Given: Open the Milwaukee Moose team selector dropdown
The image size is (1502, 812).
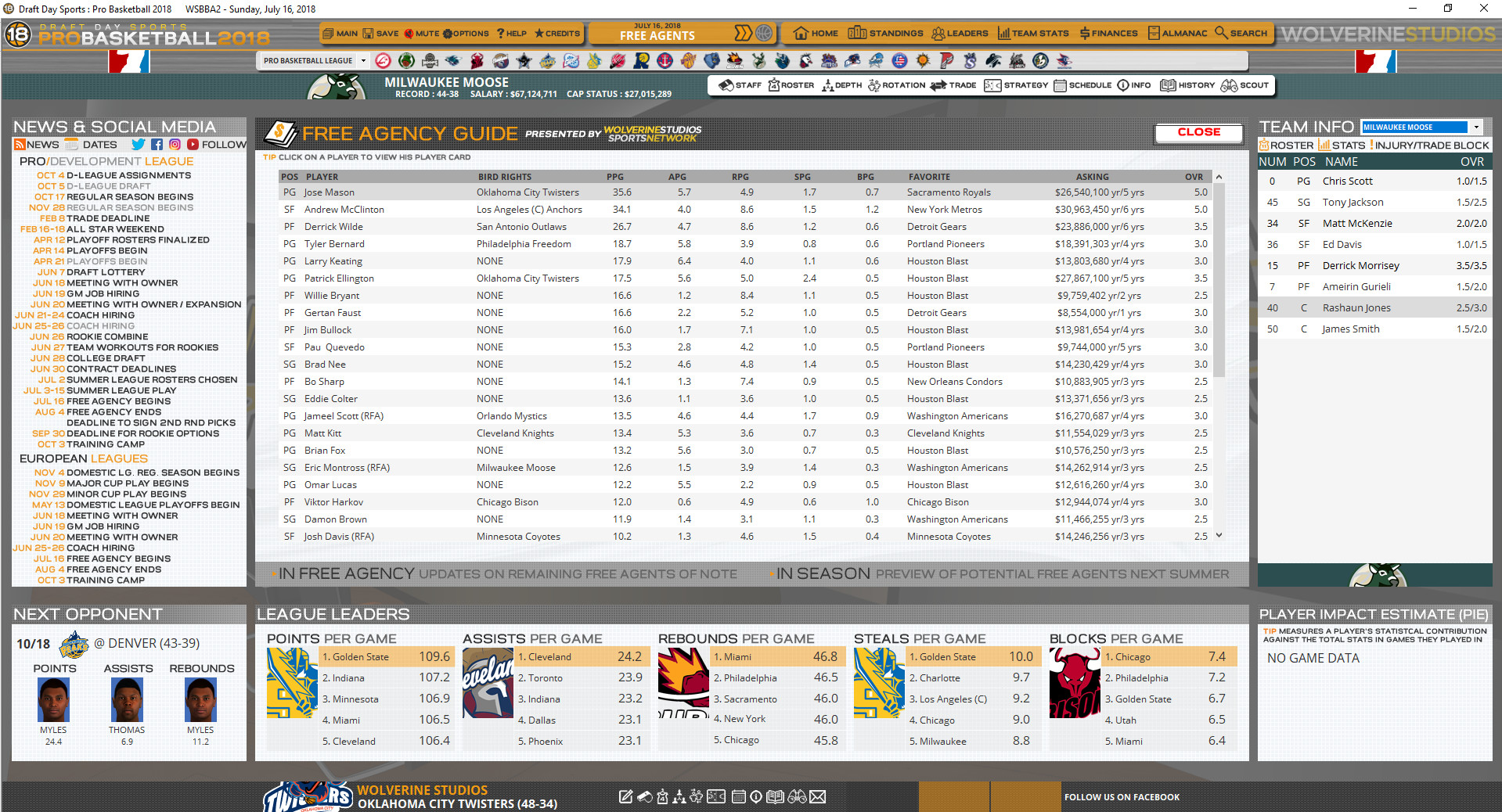Looking at the screenshot, I should [1476, 126].
